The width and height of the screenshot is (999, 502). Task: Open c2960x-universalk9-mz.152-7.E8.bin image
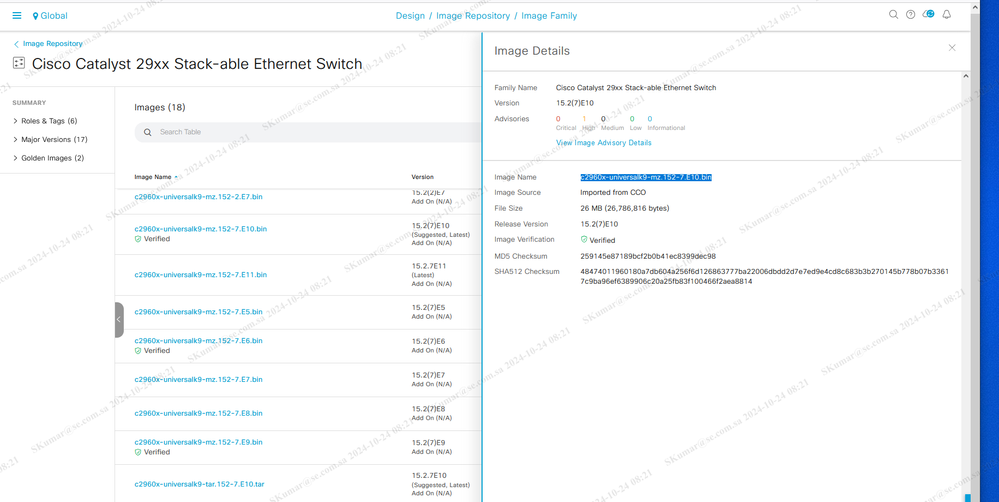198,413
